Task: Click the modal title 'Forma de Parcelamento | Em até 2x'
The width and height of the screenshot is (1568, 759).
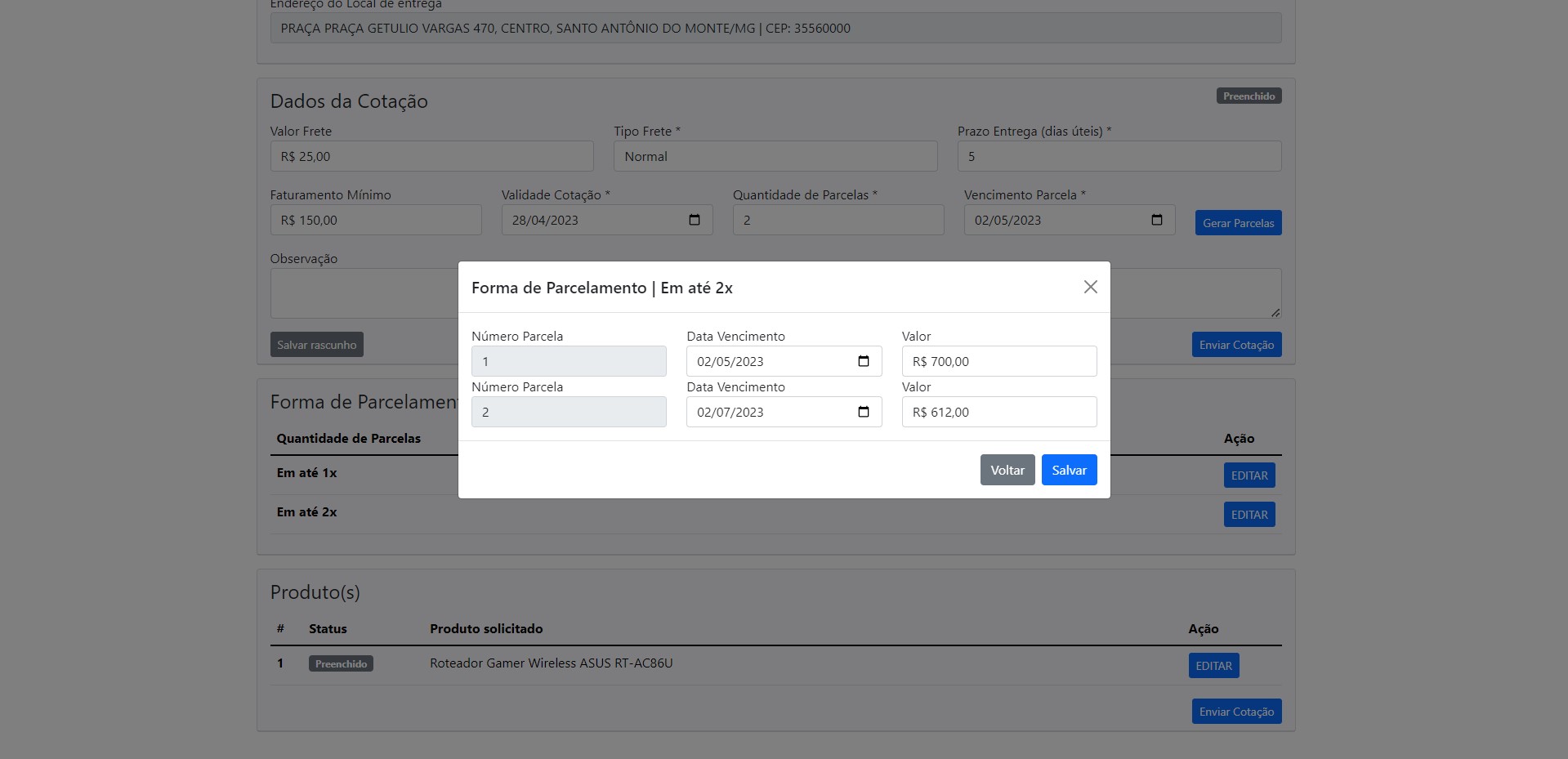Action: coord(602,288)
